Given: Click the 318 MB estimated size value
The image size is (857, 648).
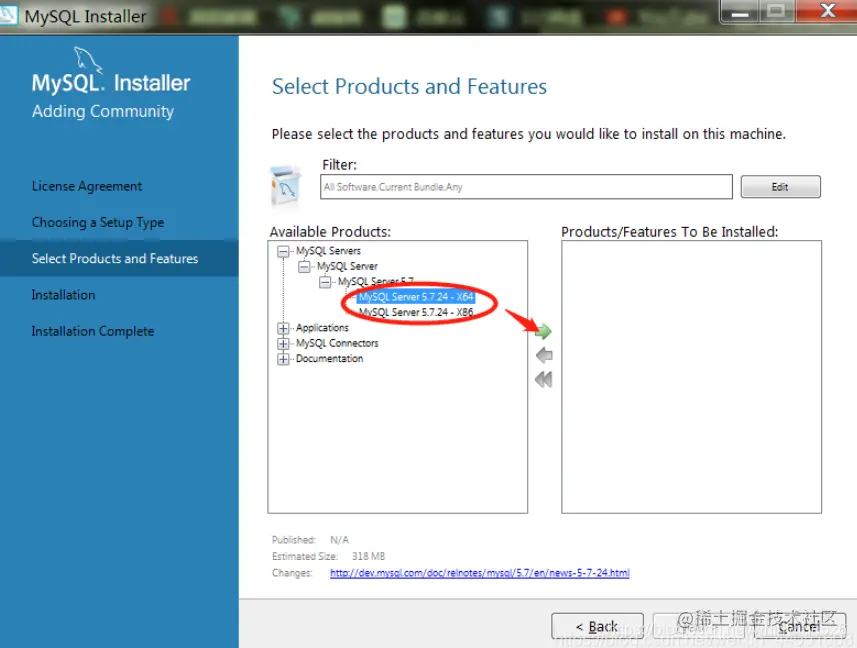Looking at the screenshot, I should pyautogui.click(x=368, y=556).
